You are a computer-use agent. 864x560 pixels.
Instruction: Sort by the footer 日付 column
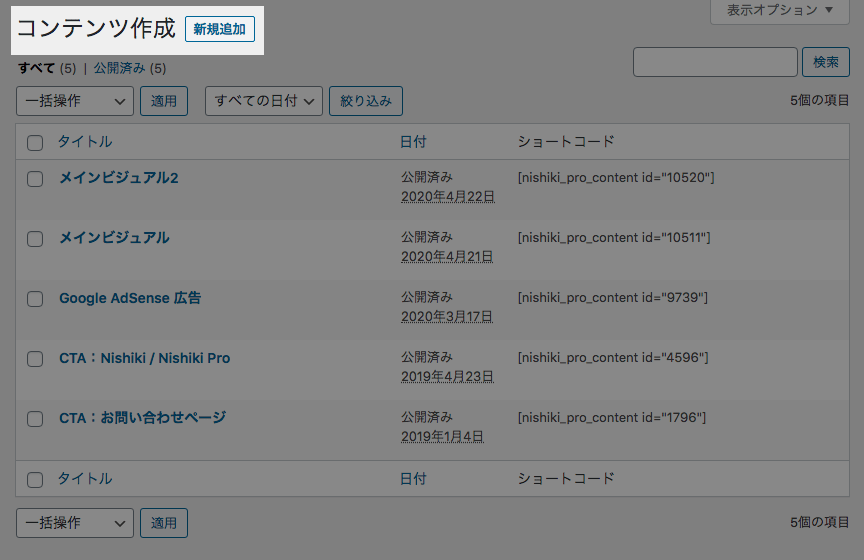point(413,478)
